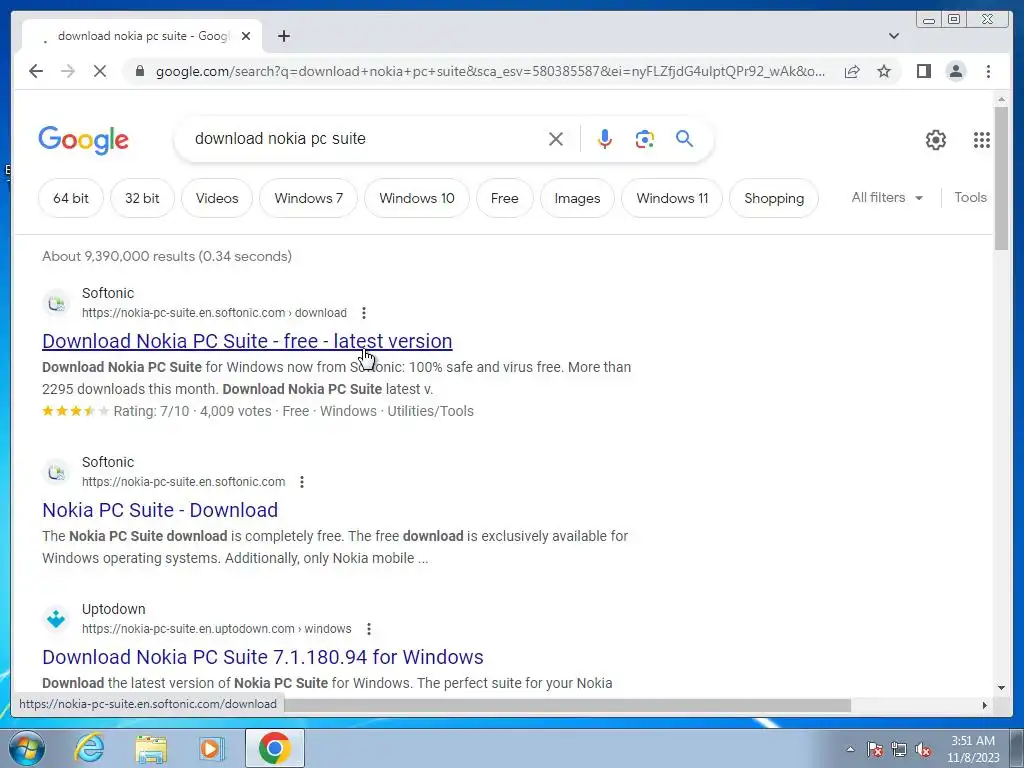Expand the tab search chevron

893,36
